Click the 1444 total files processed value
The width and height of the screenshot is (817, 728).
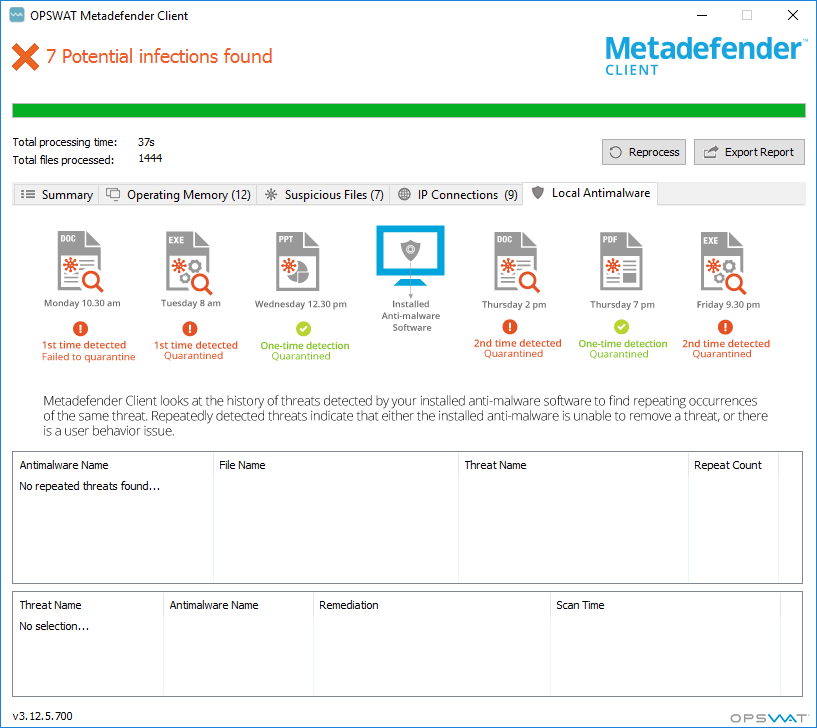150,158
